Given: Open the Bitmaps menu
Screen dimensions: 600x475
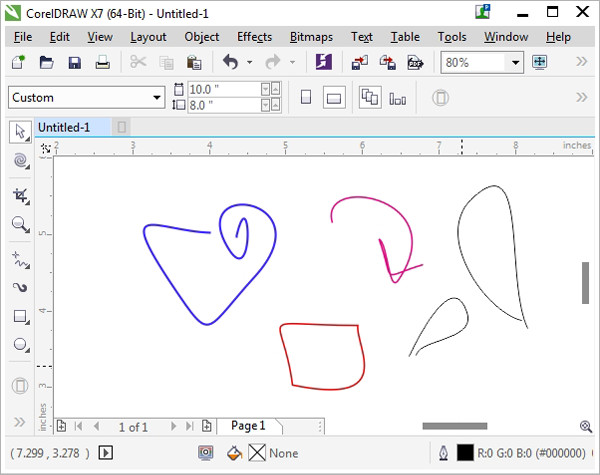Looking at the screenshot, I should pos(311,37).
